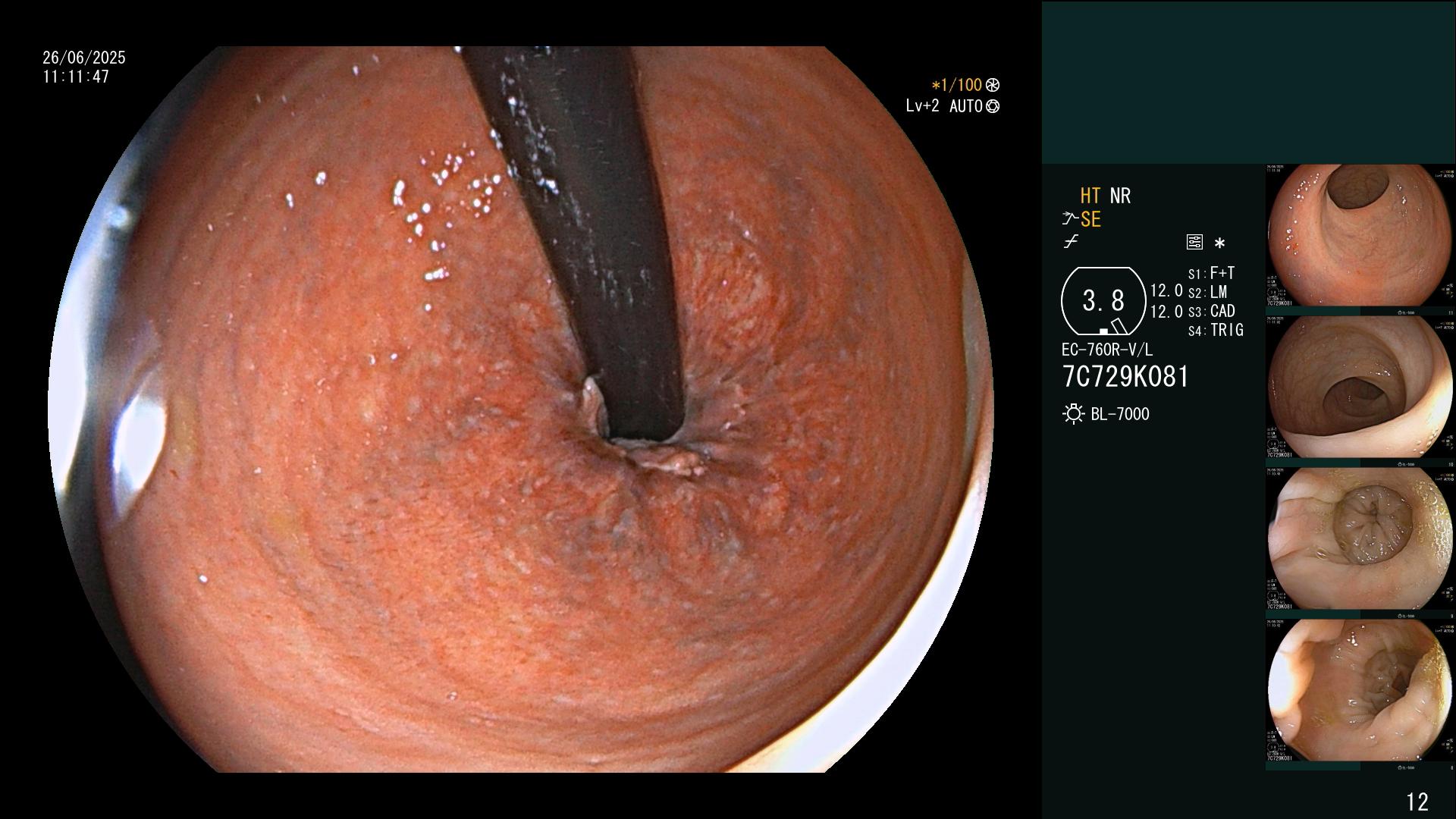The height and width of the screenshot is (819, 1456).
Task: Click the SE structure enhancement icon
Action: coord(1081,220)
